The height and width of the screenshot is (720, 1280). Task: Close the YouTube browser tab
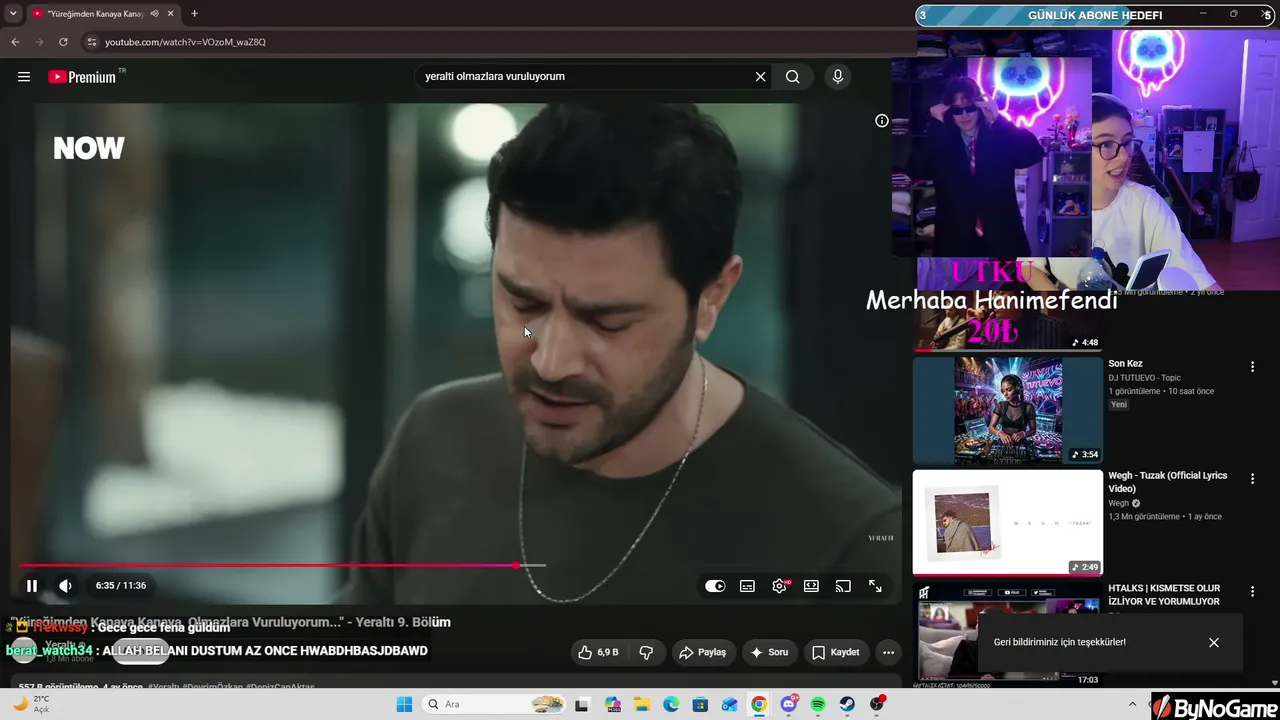point(170,14)
